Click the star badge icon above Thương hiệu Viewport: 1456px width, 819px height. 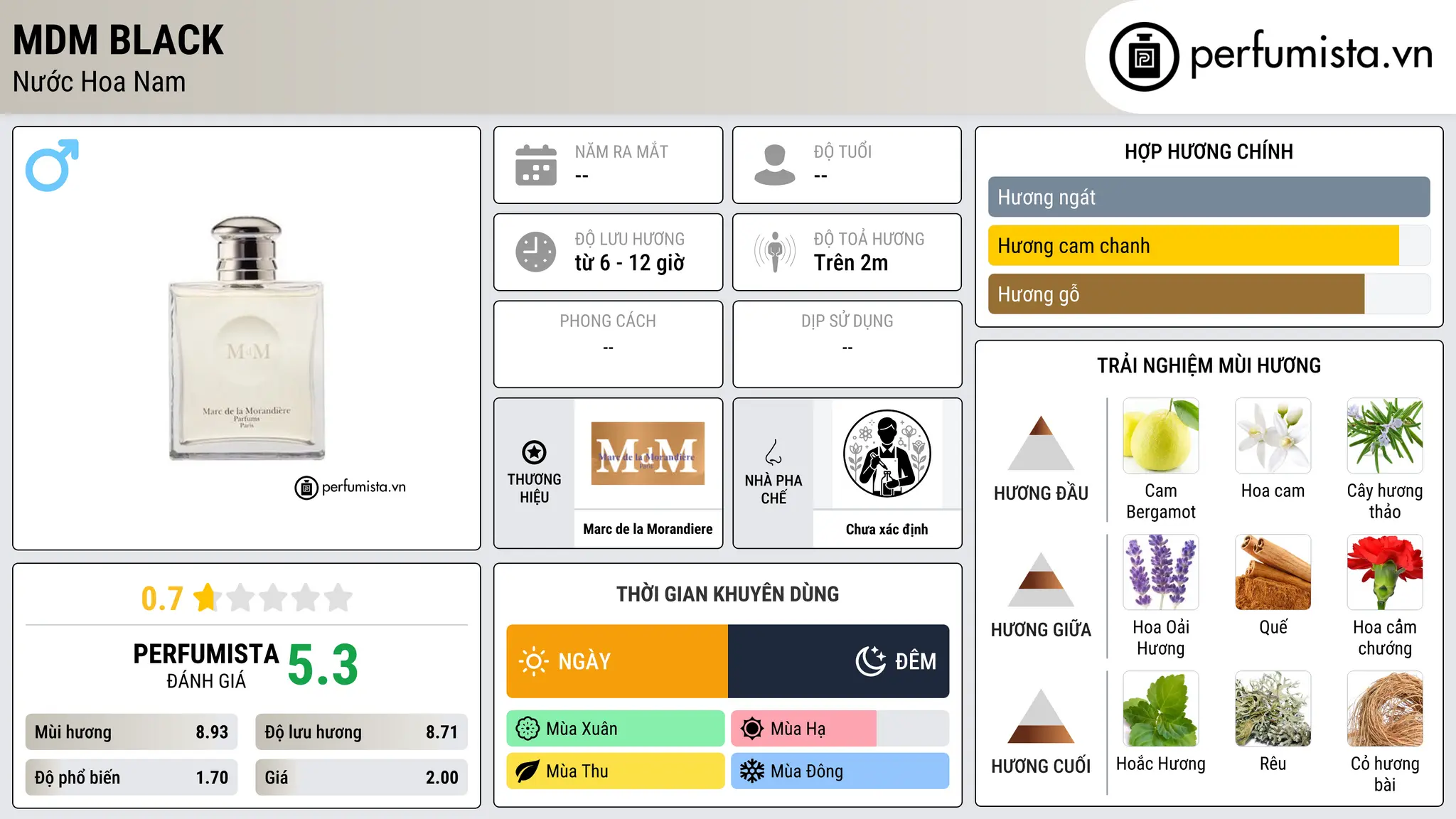pos(534,452)
